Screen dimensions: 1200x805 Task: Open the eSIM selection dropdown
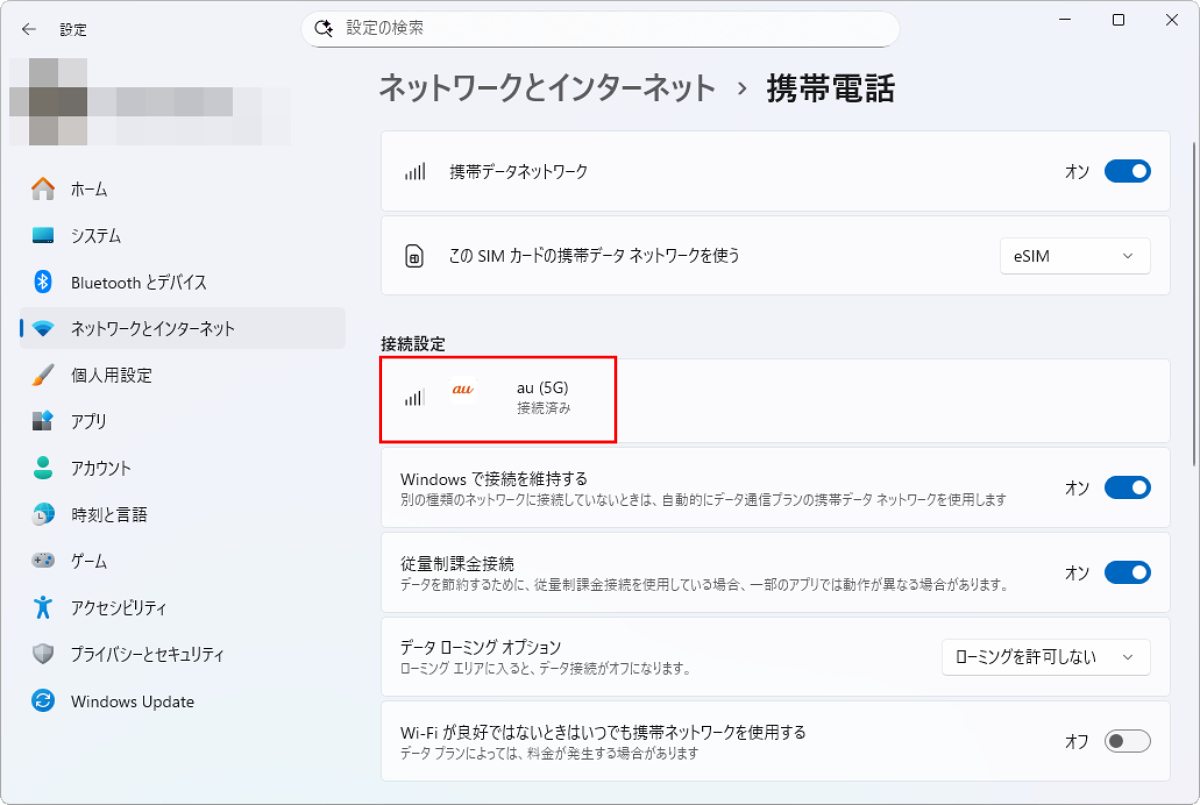point(1075,256)
